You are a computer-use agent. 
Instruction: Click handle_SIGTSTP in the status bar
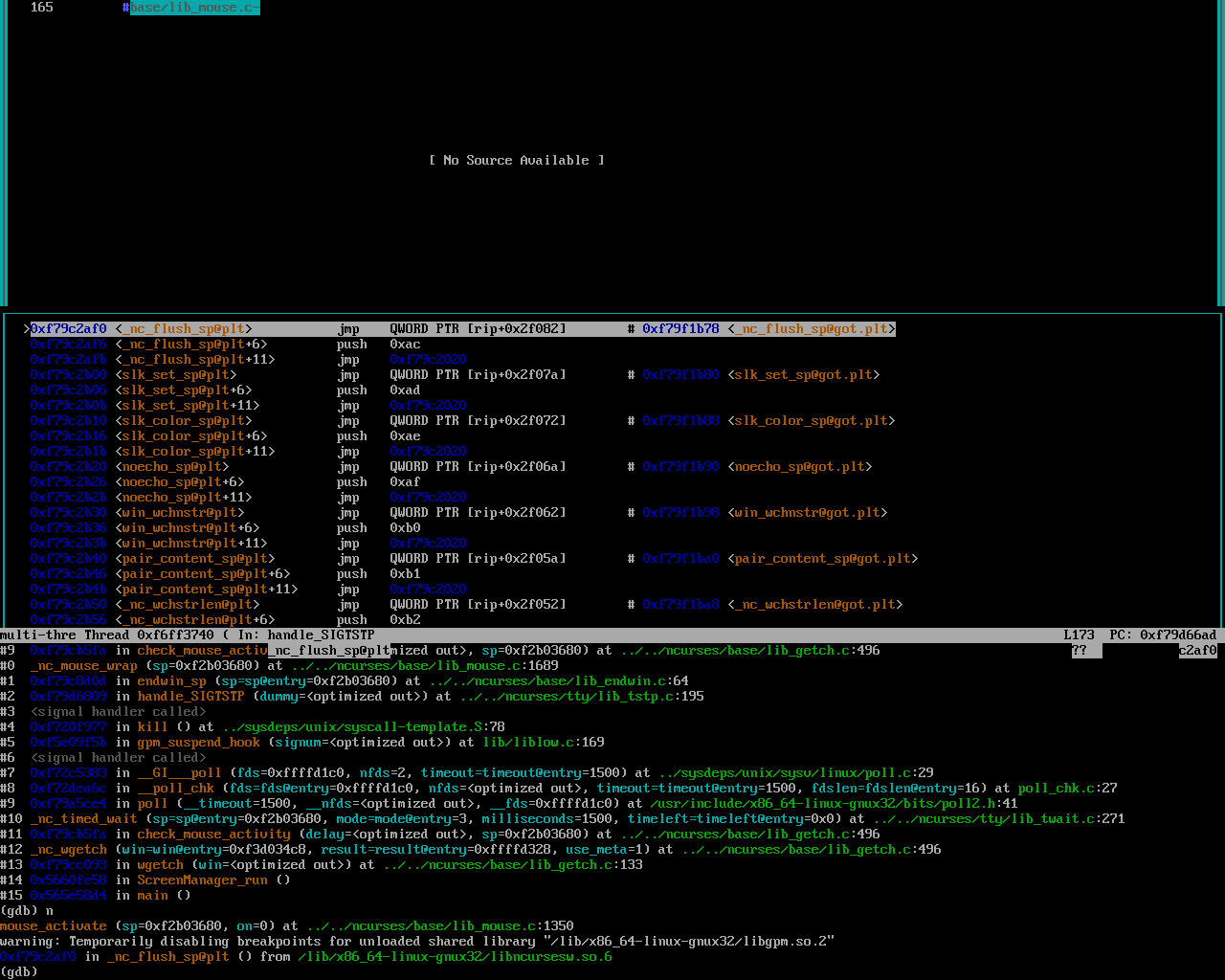[321, 635]
